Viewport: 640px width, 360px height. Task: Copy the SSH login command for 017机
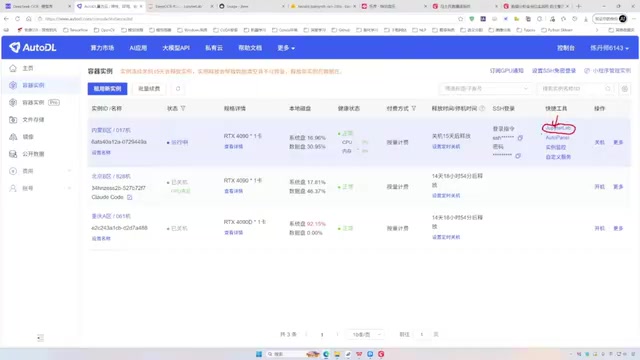point(520,138)
